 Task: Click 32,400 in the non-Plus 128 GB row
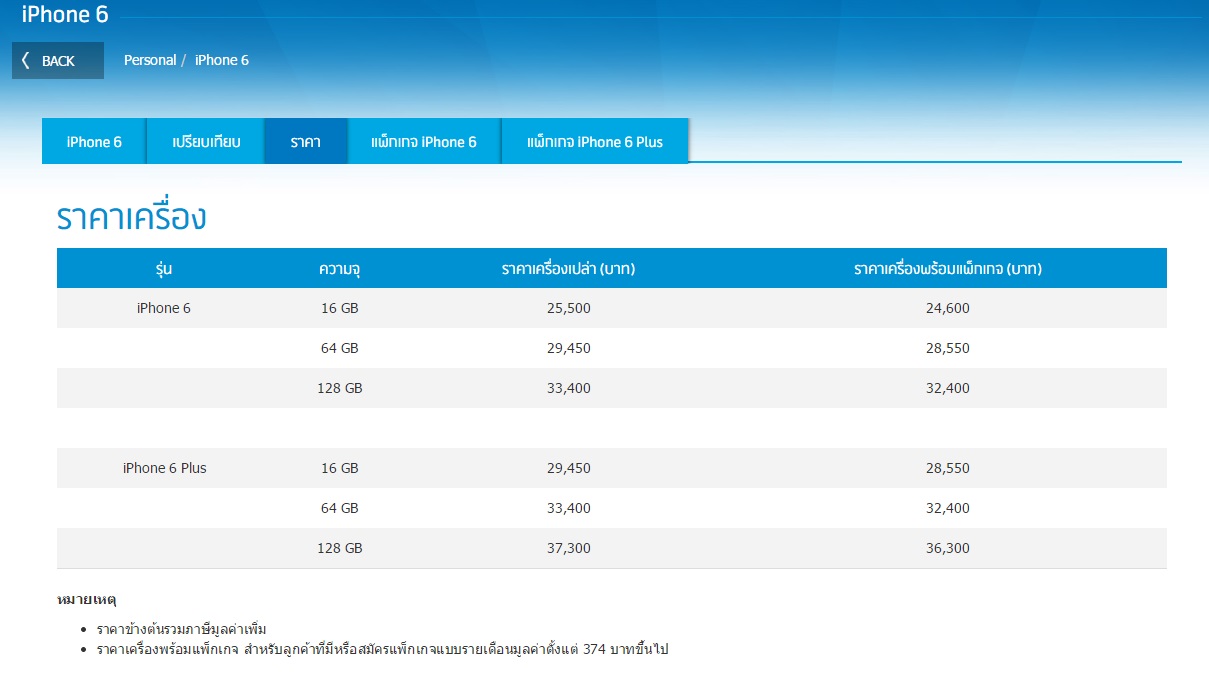(x=948, y=388)
